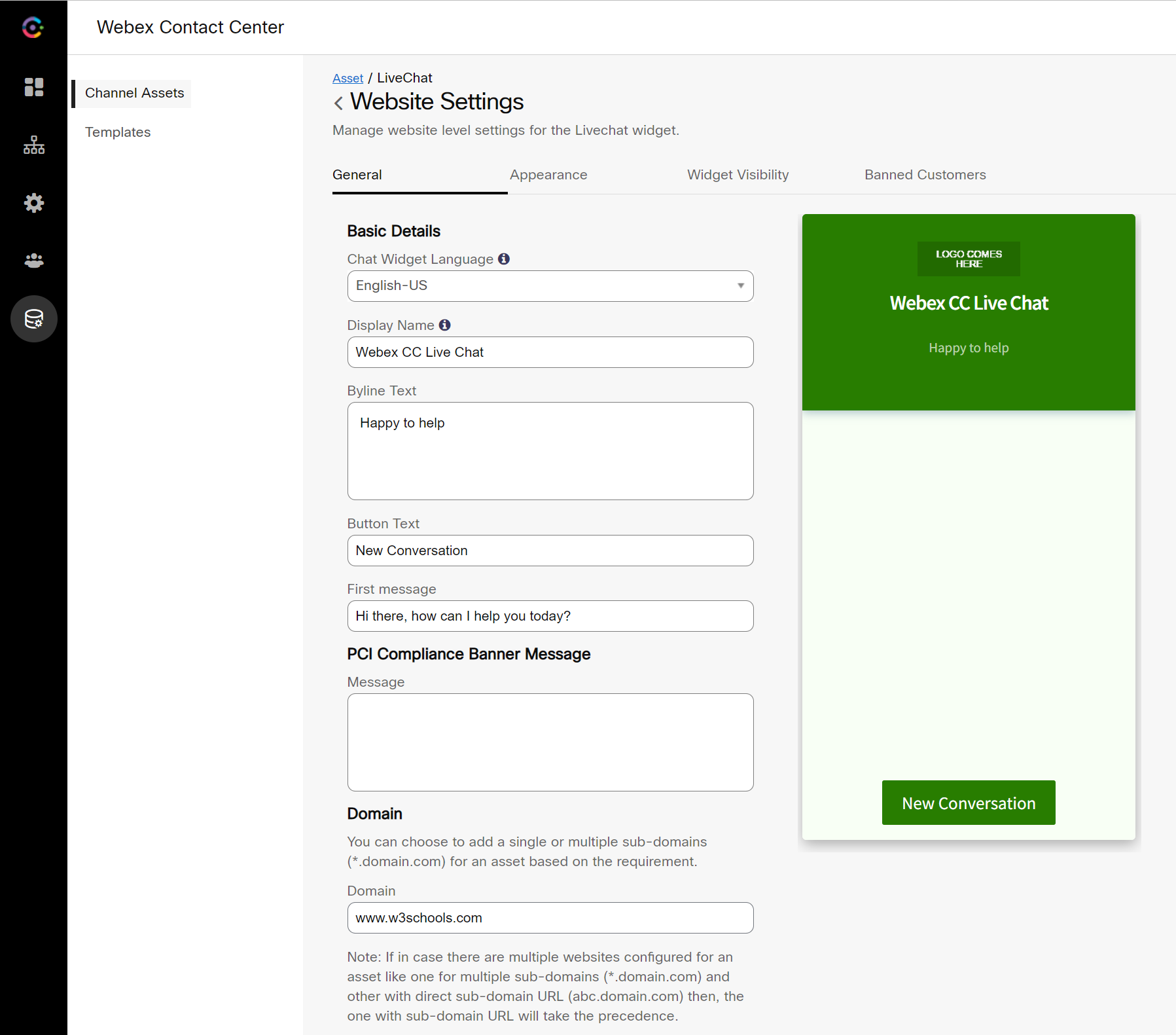Click the back arrow before Website Settings
This screenshot has width=1176, height=1035.
(338, 103)
